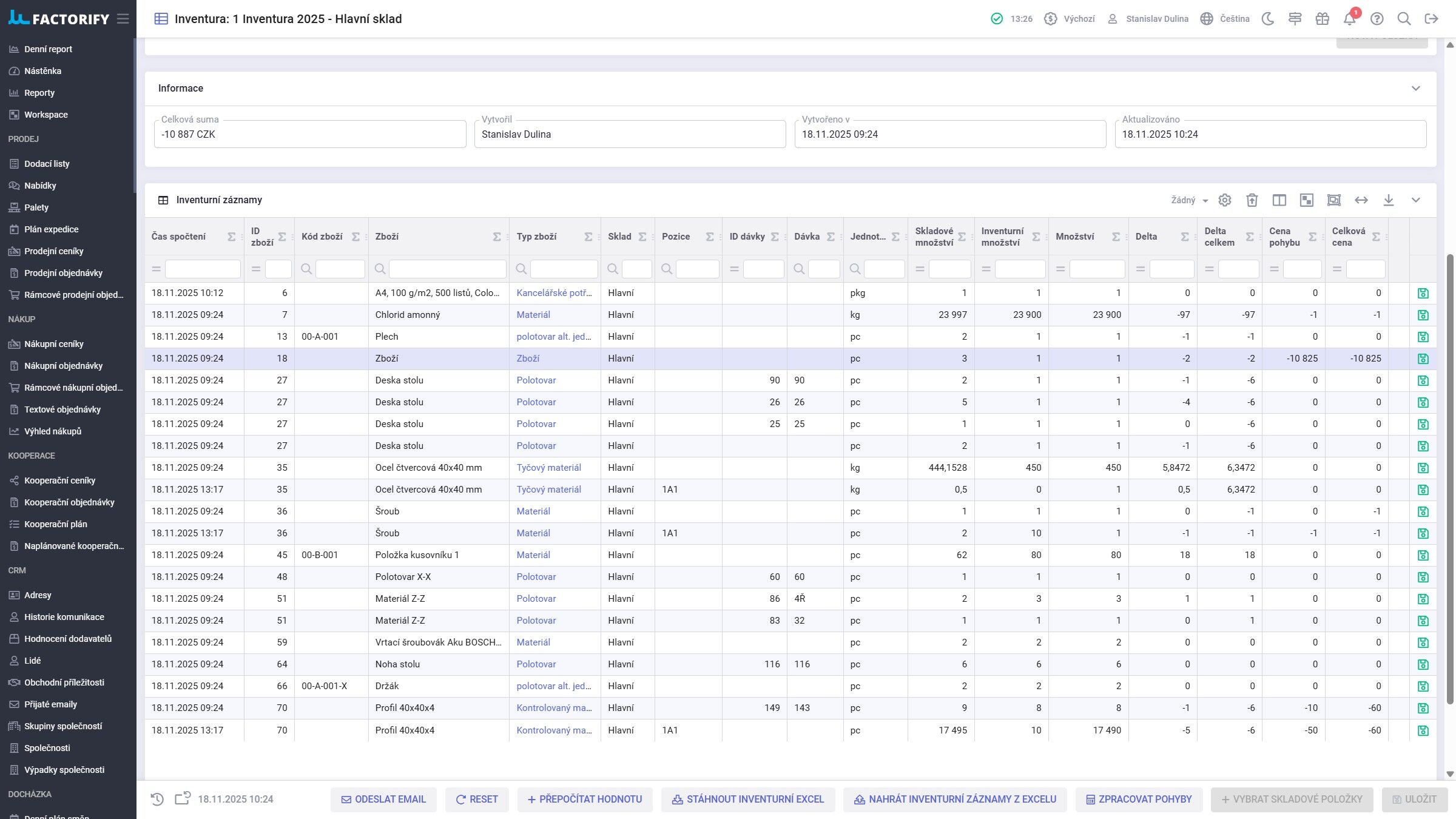
Task: Save the Chlorid amonný row
Action: tap(1423, 315)
